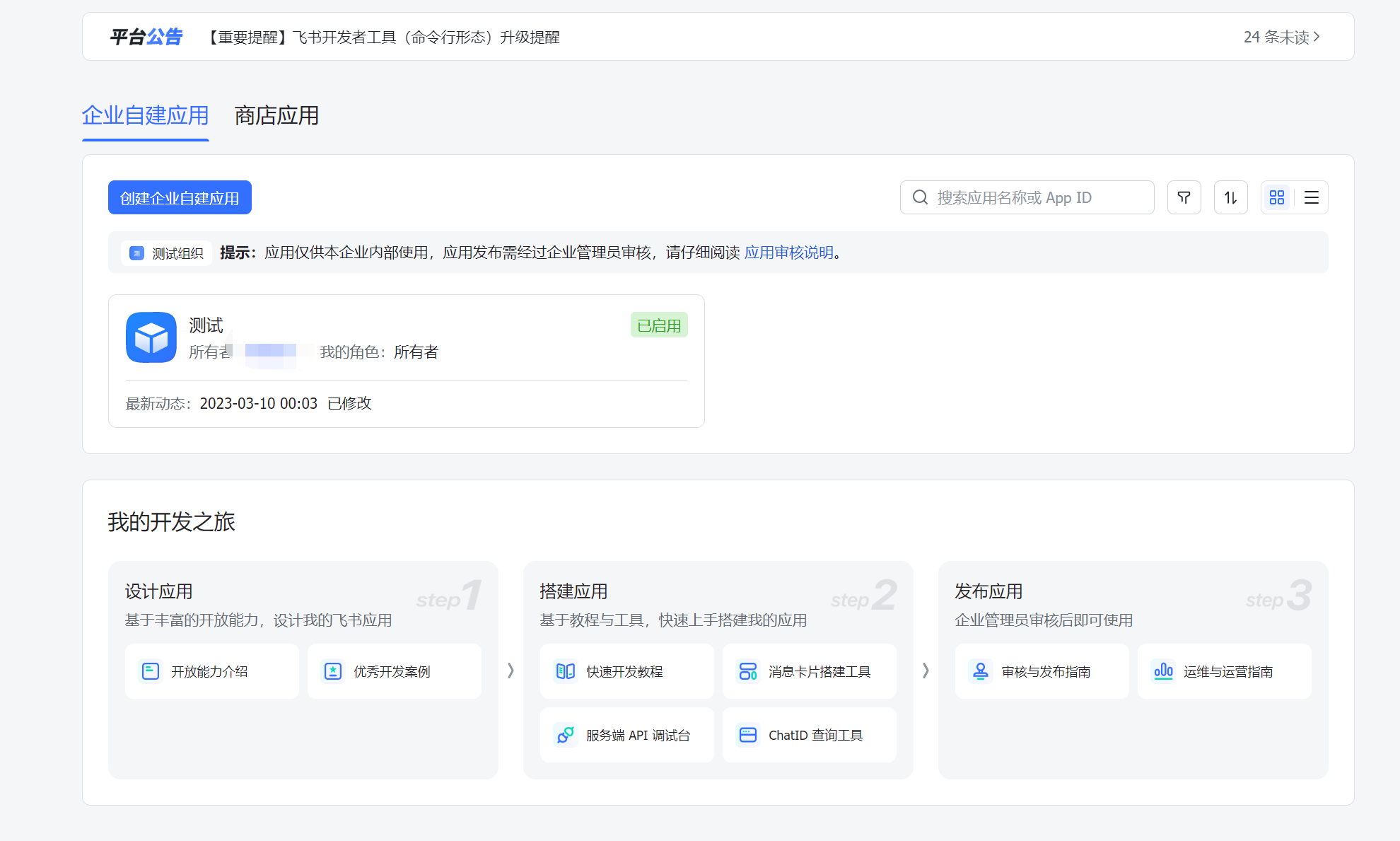This screenshot has height=841, width=1400.
Task: Switch to 商店应用 tab
Action: click(x=276, y=115)
